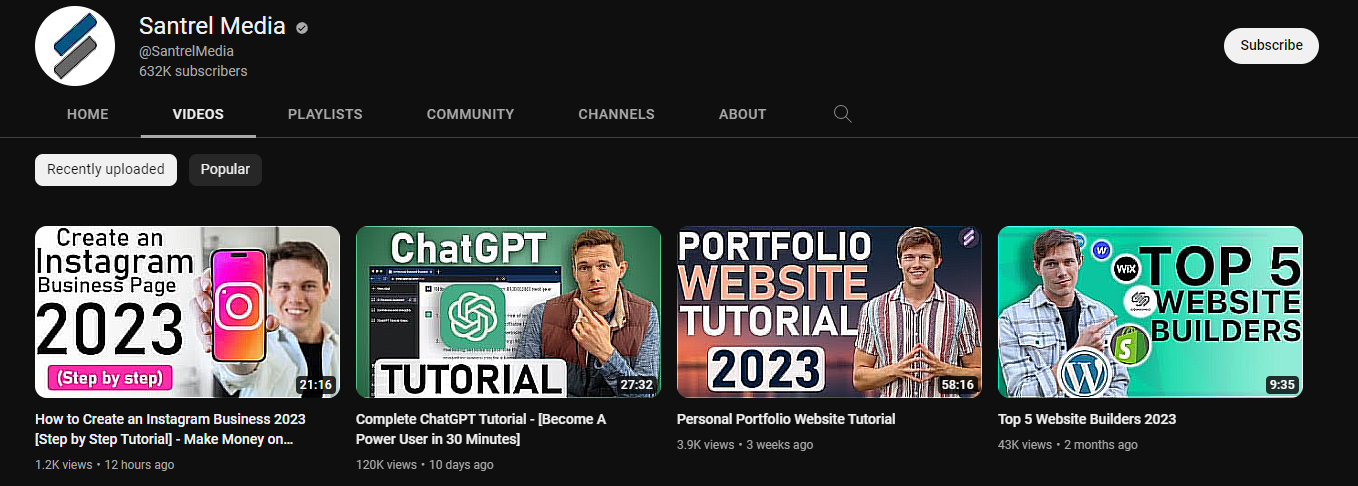Click the 27:32 duration badge
This screenshot has height=486, width=1358.
point(636,385)
